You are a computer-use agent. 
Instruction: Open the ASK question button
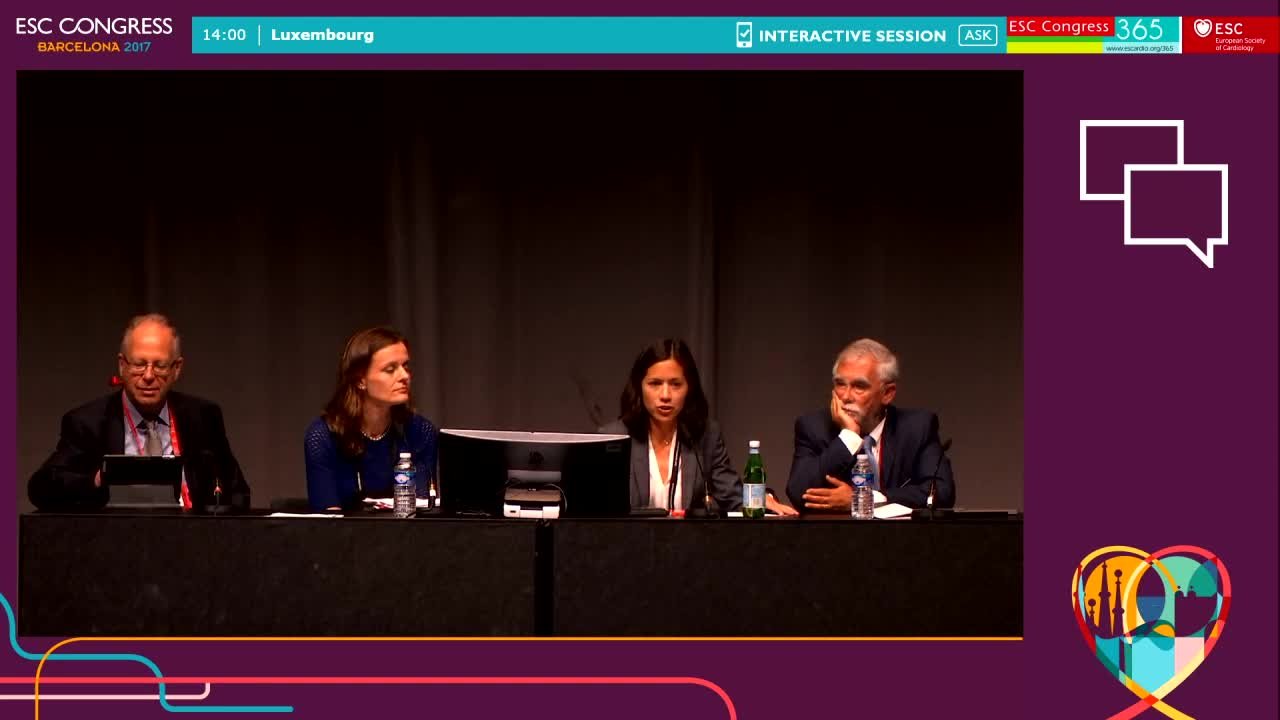click(977, 35)
